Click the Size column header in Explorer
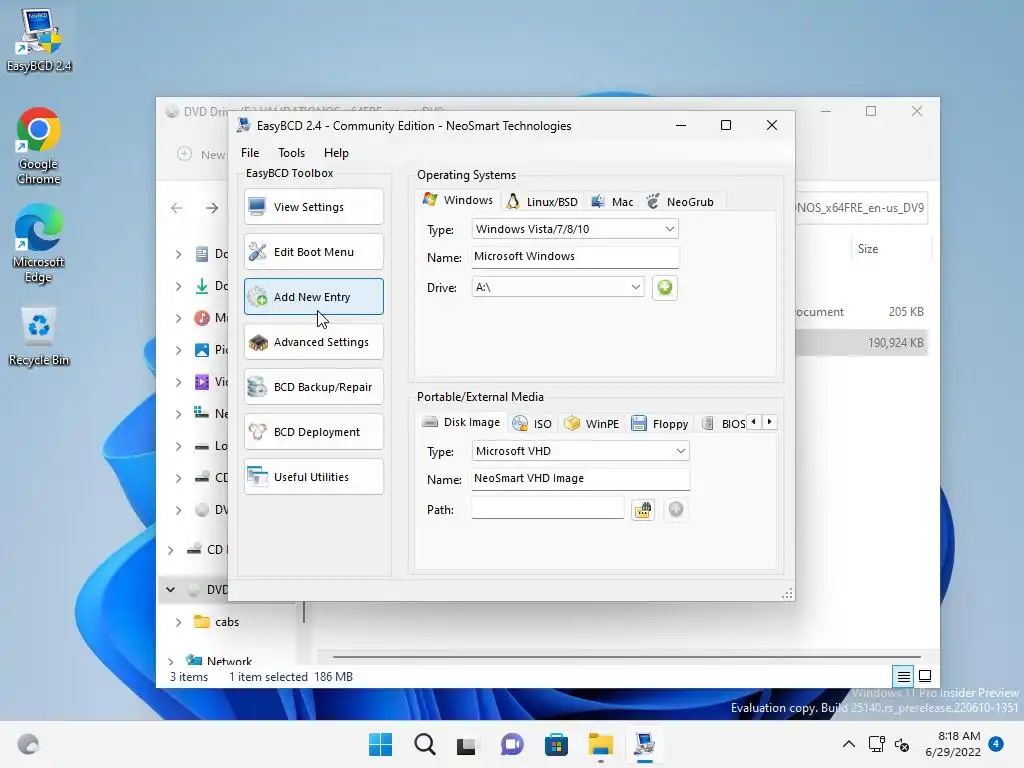 tap(868, 249)
